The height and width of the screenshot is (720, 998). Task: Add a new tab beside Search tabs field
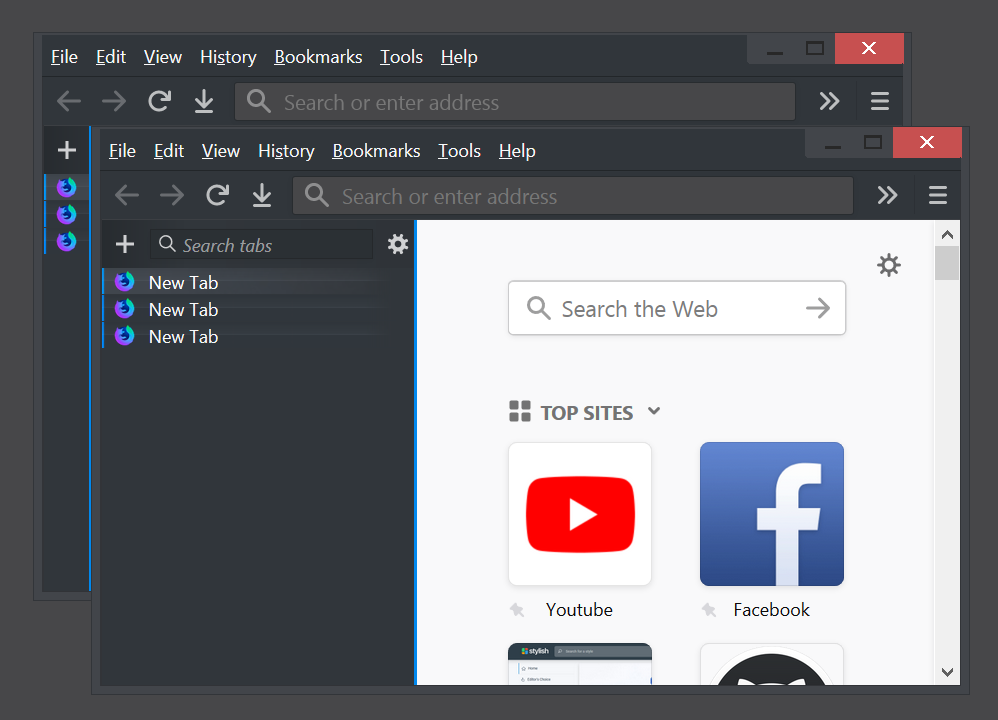coord(125,244)
